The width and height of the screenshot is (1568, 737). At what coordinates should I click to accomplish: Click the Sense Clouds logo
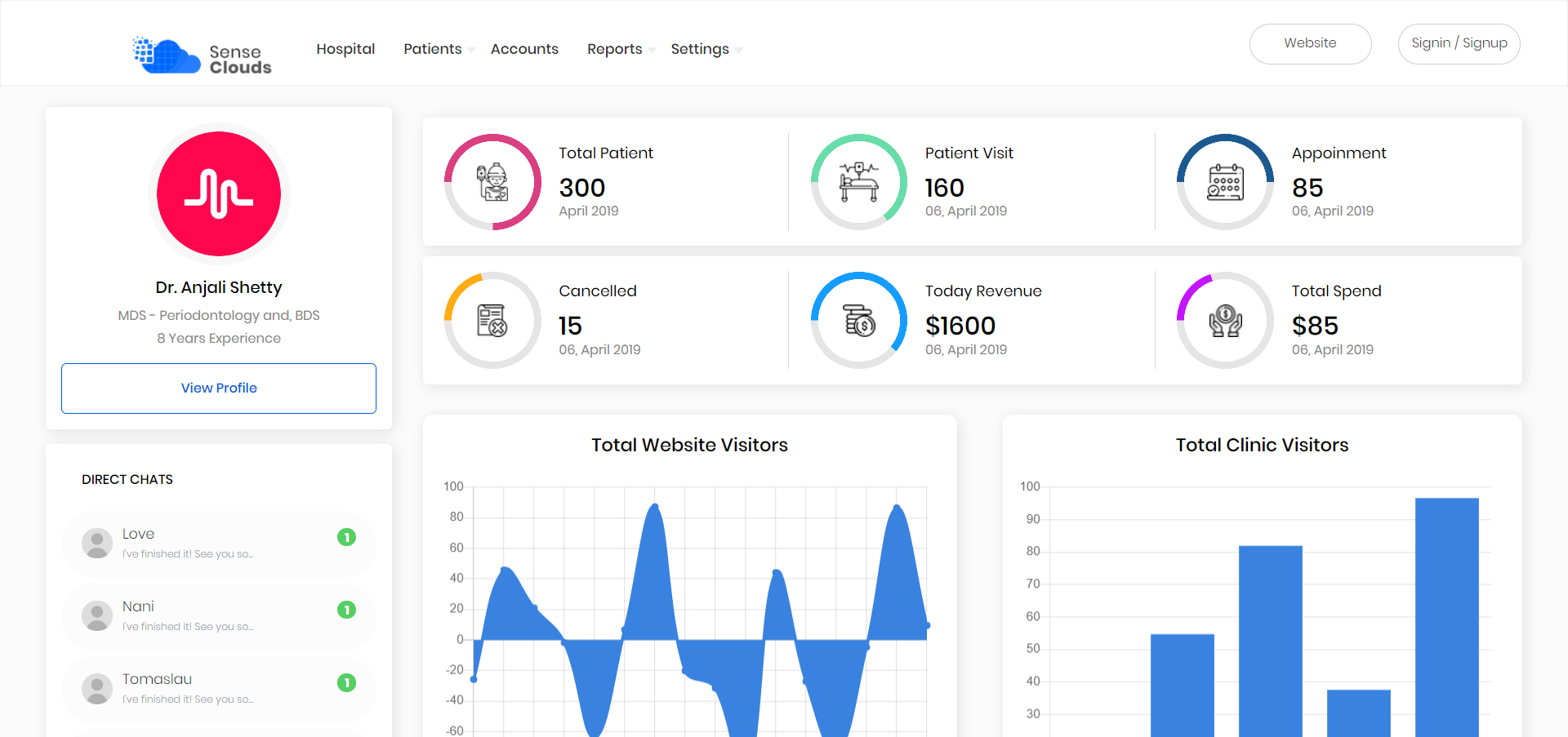click(202, 55)
